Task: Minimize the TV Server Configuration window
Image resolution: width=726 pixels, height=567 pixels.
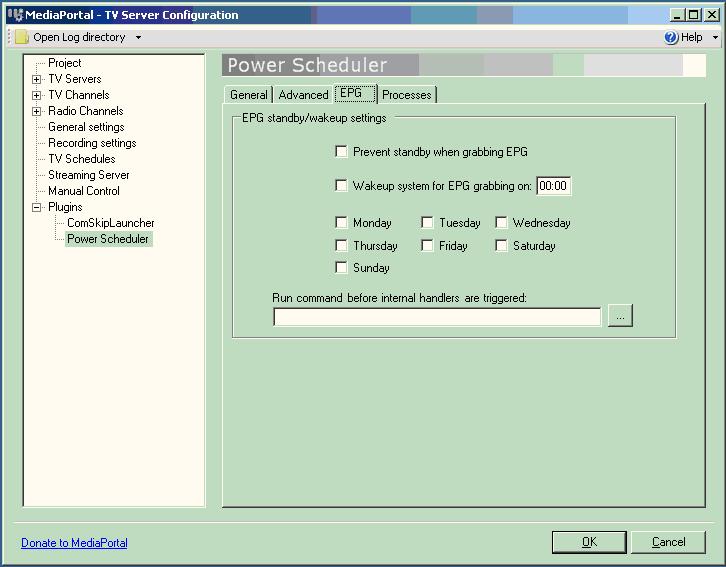Action: (x=676, y=15)
